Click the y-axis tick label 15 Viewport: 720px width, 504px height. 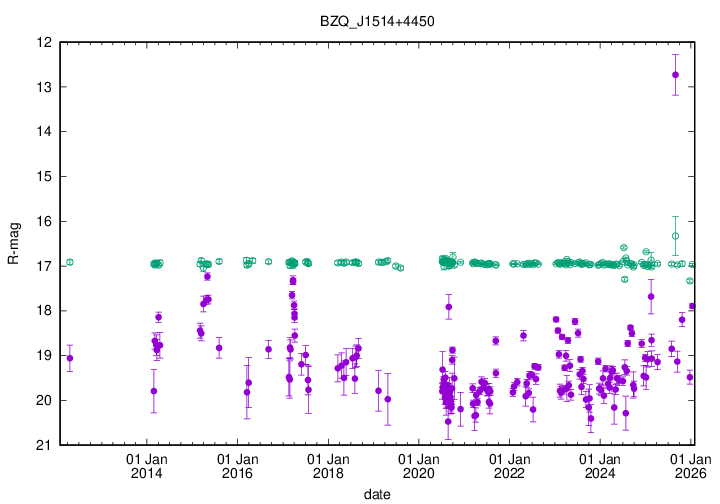45,177
